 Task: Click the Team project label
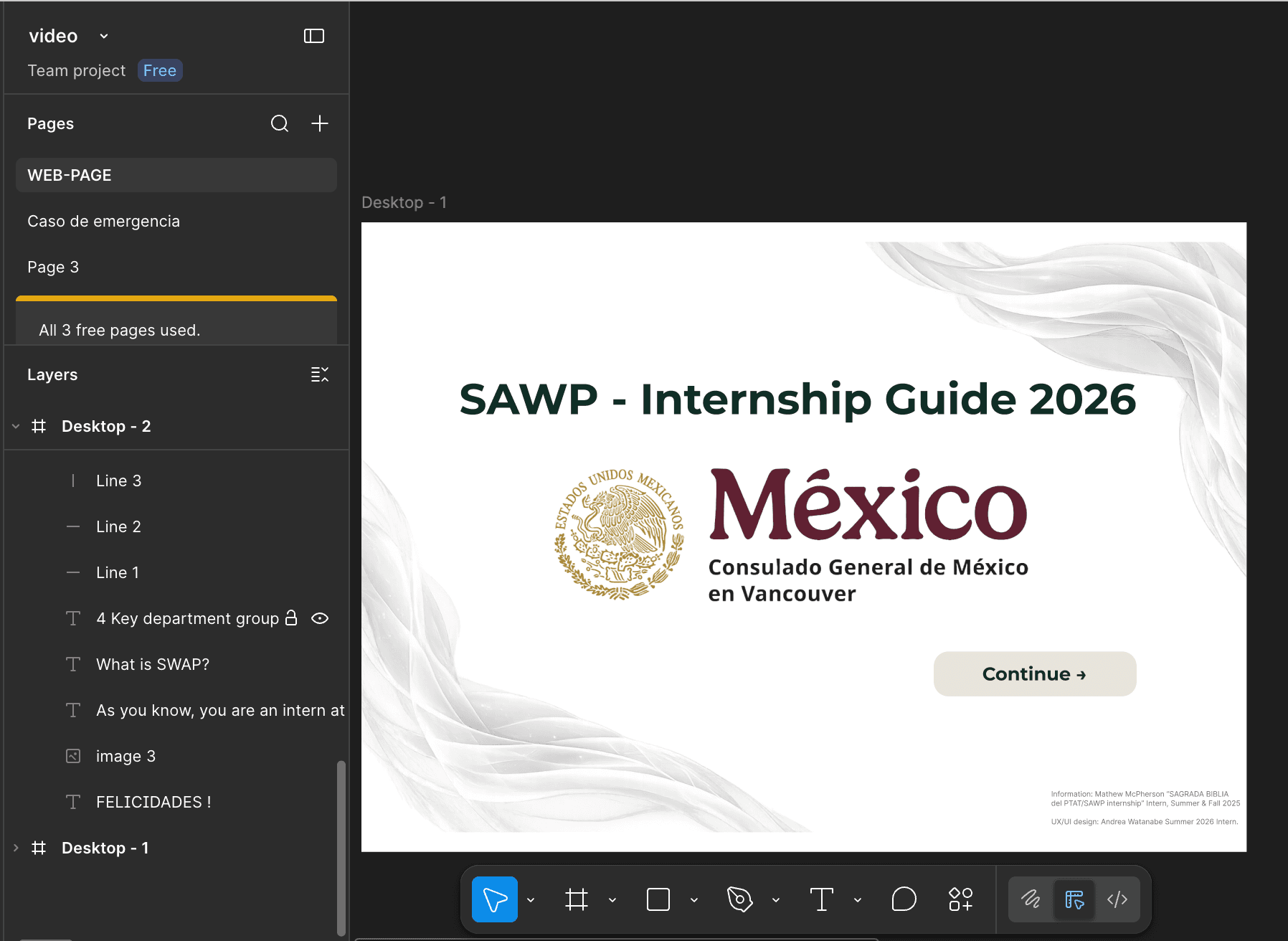coord(76,70)
